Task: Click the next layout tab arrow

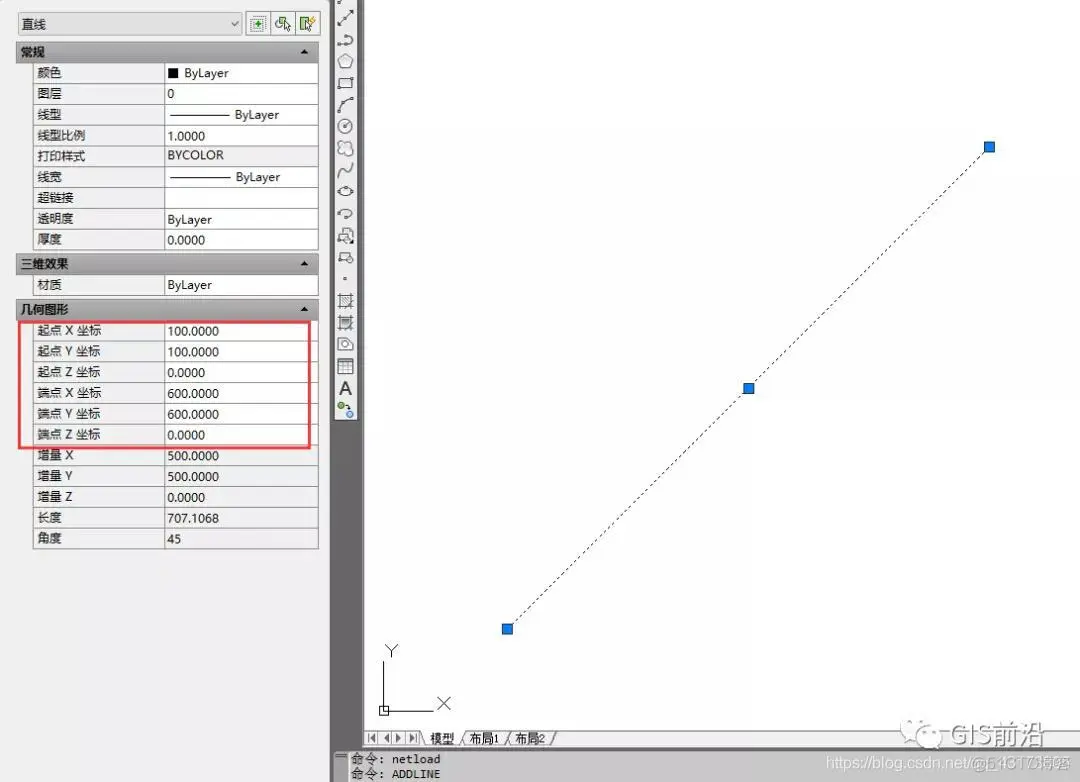Action: (x=399, y=738)
